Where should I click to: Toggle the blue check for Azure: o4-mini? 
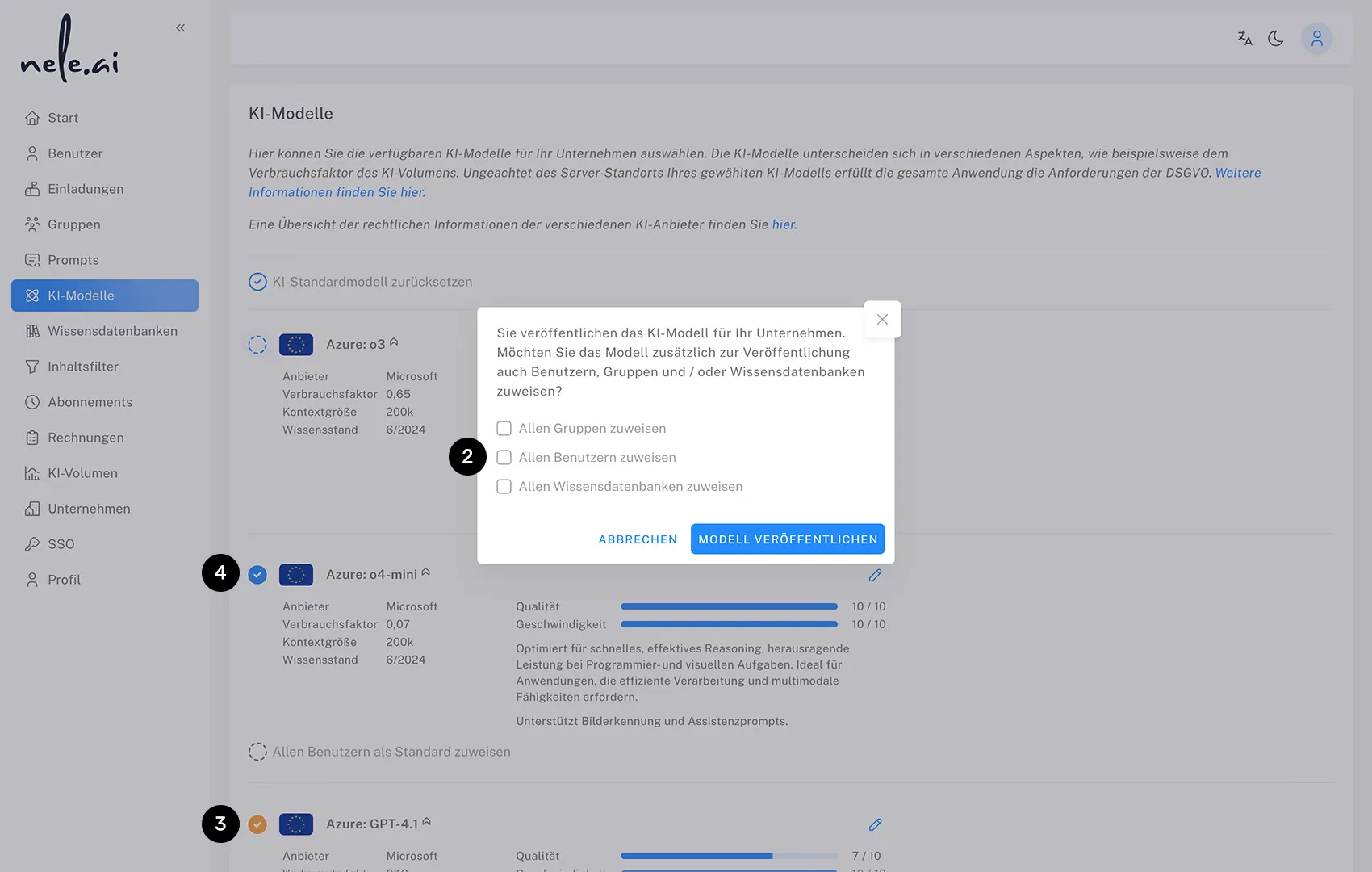click(x=257, y=575)
